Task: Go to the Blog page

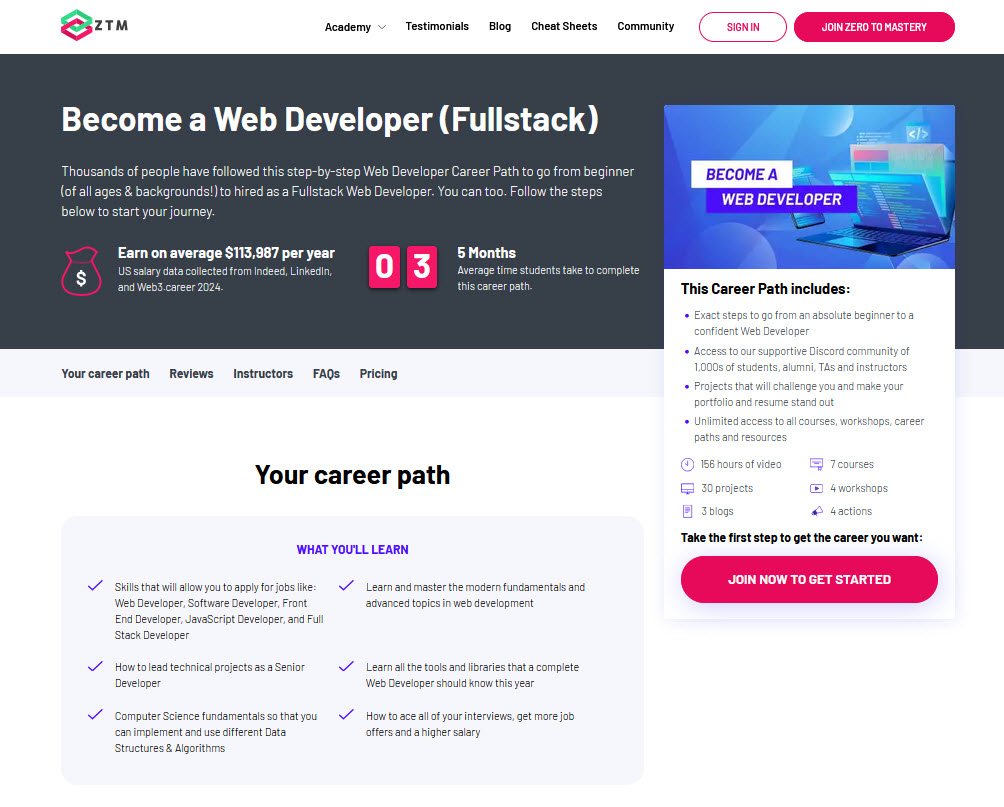Action: click(x=500, y=26)
